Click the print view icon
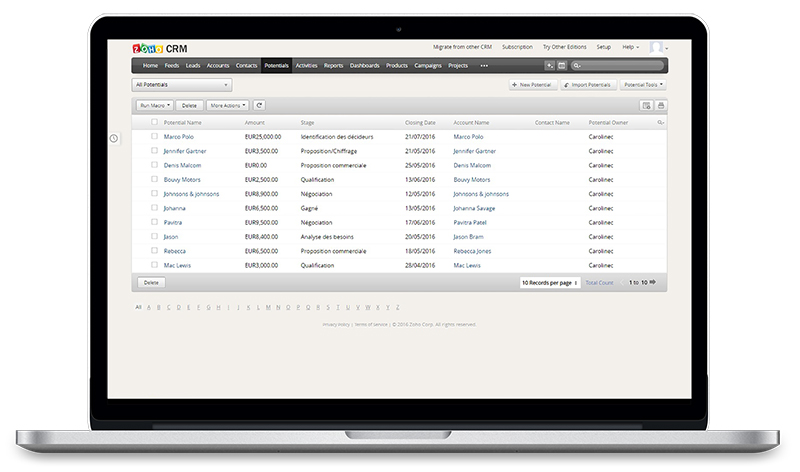This screenshot has height=472, width=800. click(661, 105)
